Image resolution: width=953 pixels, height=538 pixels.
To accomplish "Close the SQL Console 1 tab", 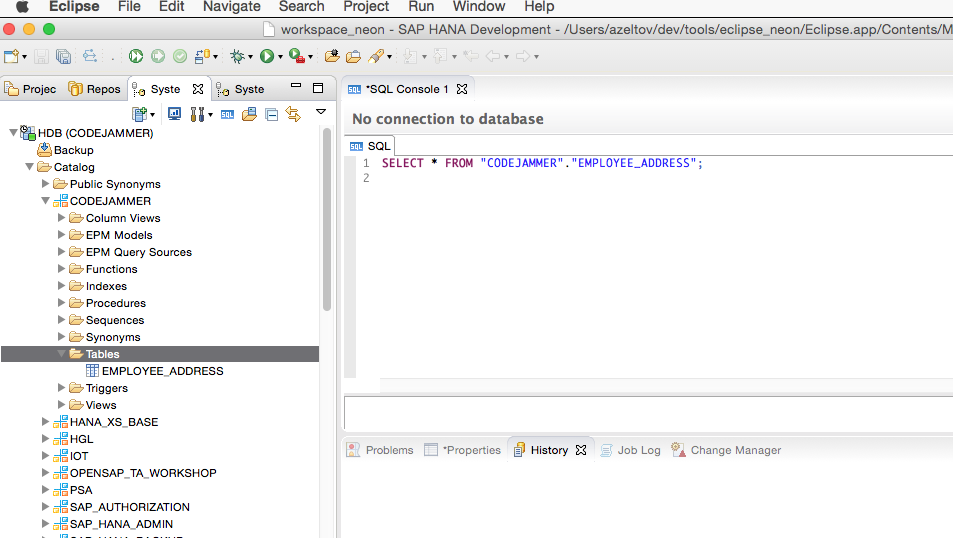I will pyautogui.click(x=462, y=89).
